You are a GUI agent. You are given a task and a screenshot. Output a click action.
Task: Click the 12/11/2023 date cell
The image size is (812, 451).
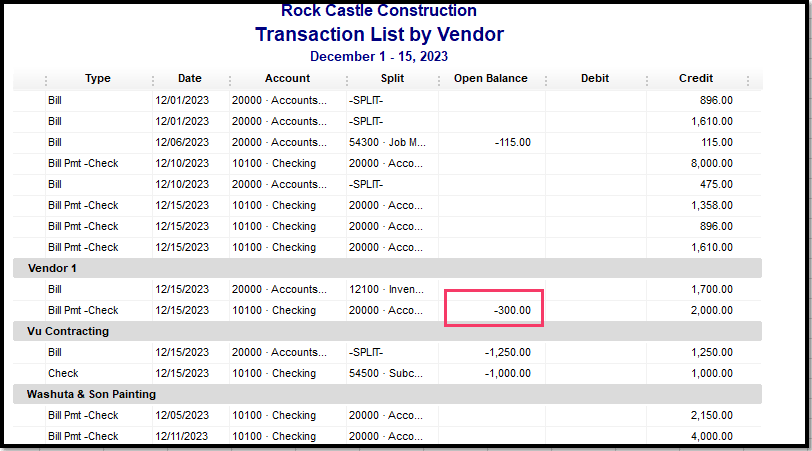182,436
